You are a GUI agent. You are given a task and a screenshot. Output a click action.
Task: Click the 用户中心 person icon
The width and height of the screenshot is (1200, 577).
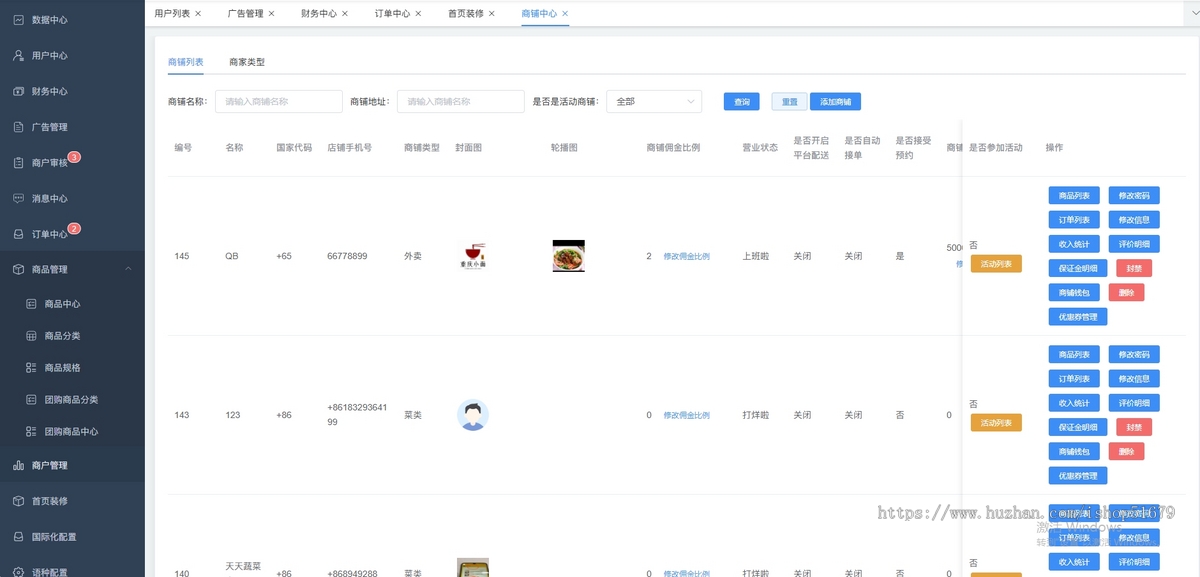(x=18, y=55)
